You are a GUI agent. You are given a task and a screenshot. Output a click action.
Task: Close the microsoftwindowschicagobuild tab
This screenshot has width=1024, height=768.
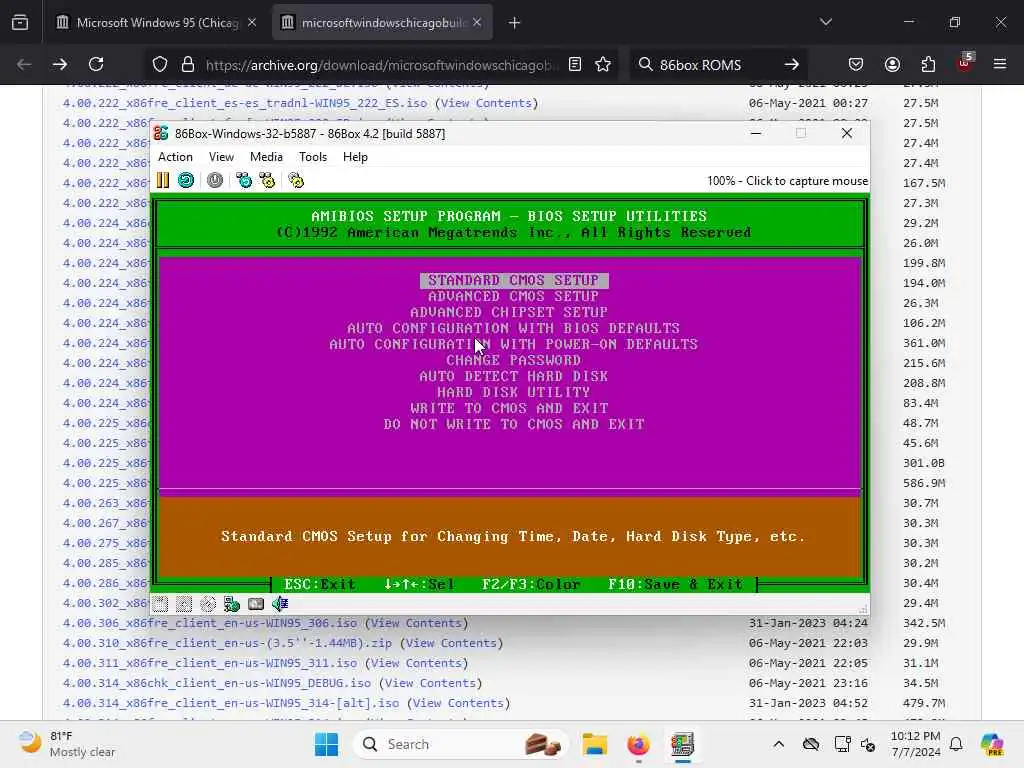point(477,23)
